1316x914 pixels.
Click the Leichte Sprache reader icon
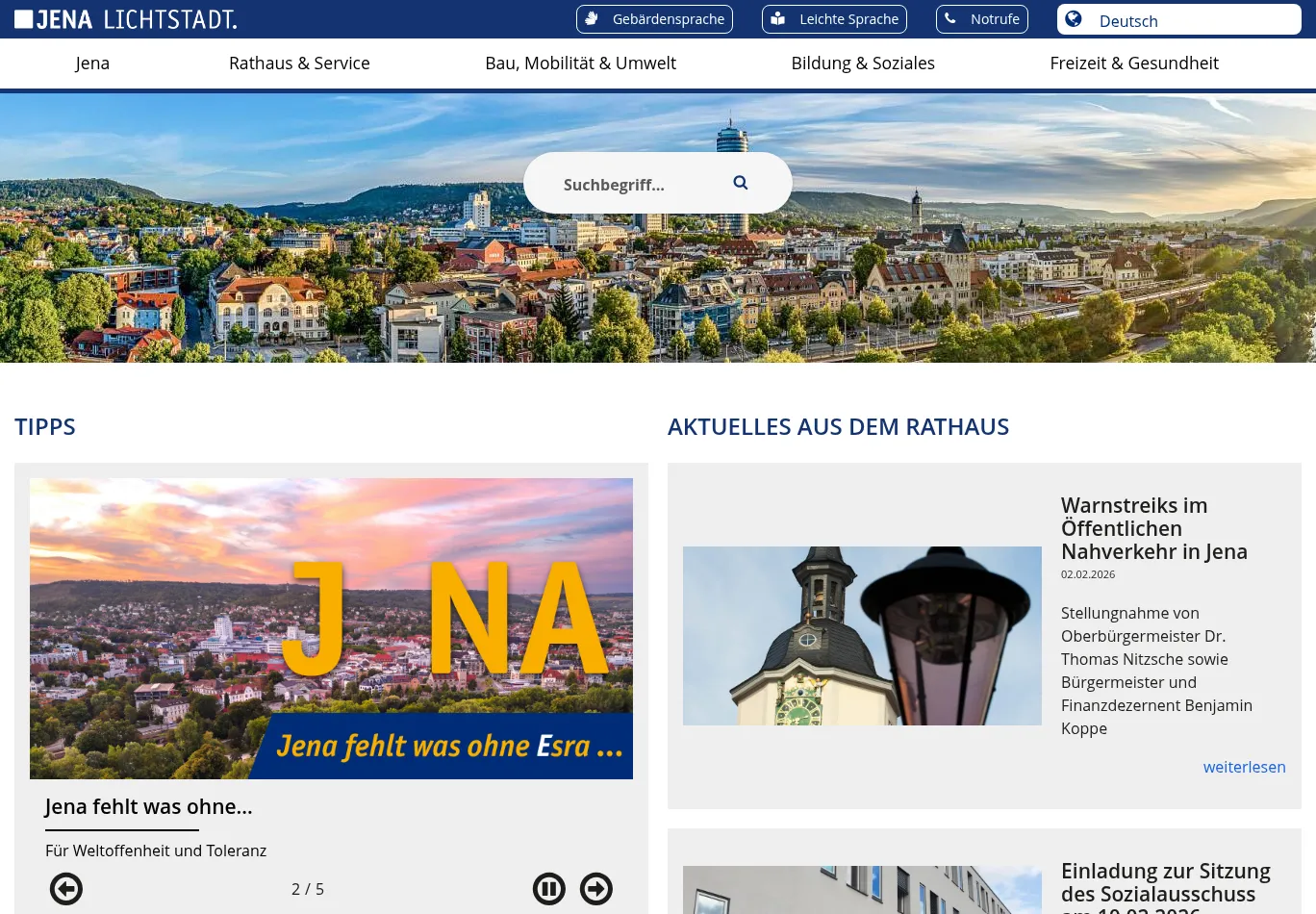[x=778, y=19]
